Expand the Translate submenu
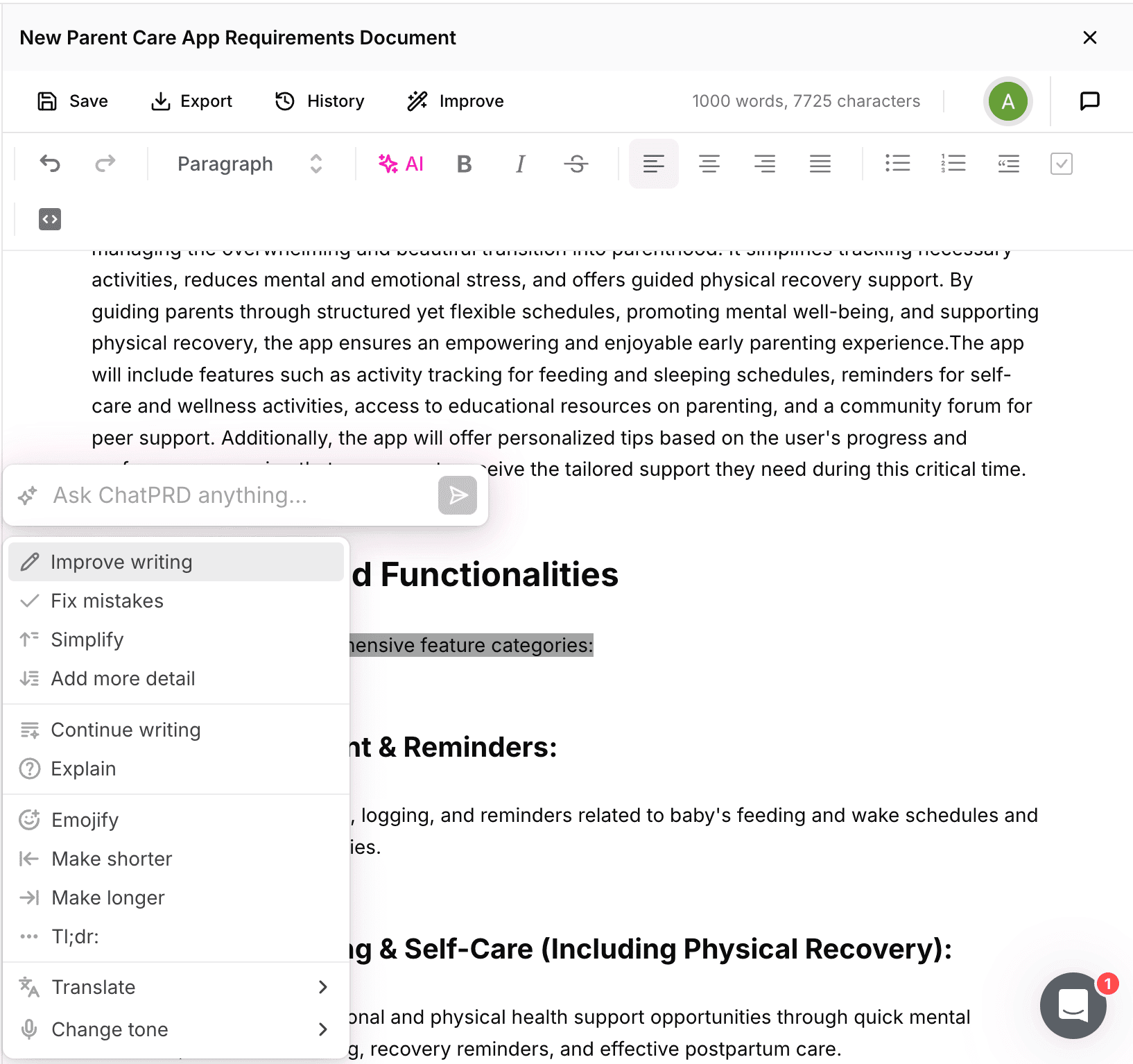Image resolution: width=1133 pixels, height=1064 pixels. 94,986
